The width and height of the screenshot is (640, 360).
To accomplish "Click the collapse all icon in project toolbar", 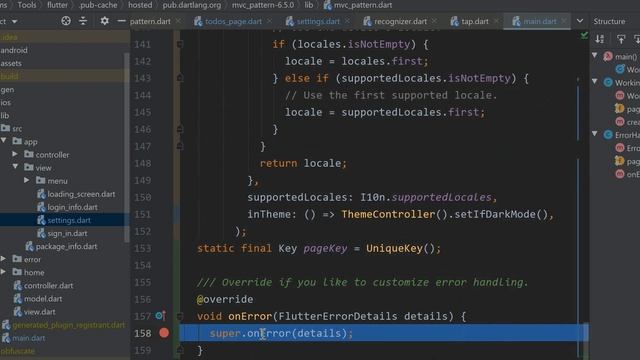I will [83, 21].
